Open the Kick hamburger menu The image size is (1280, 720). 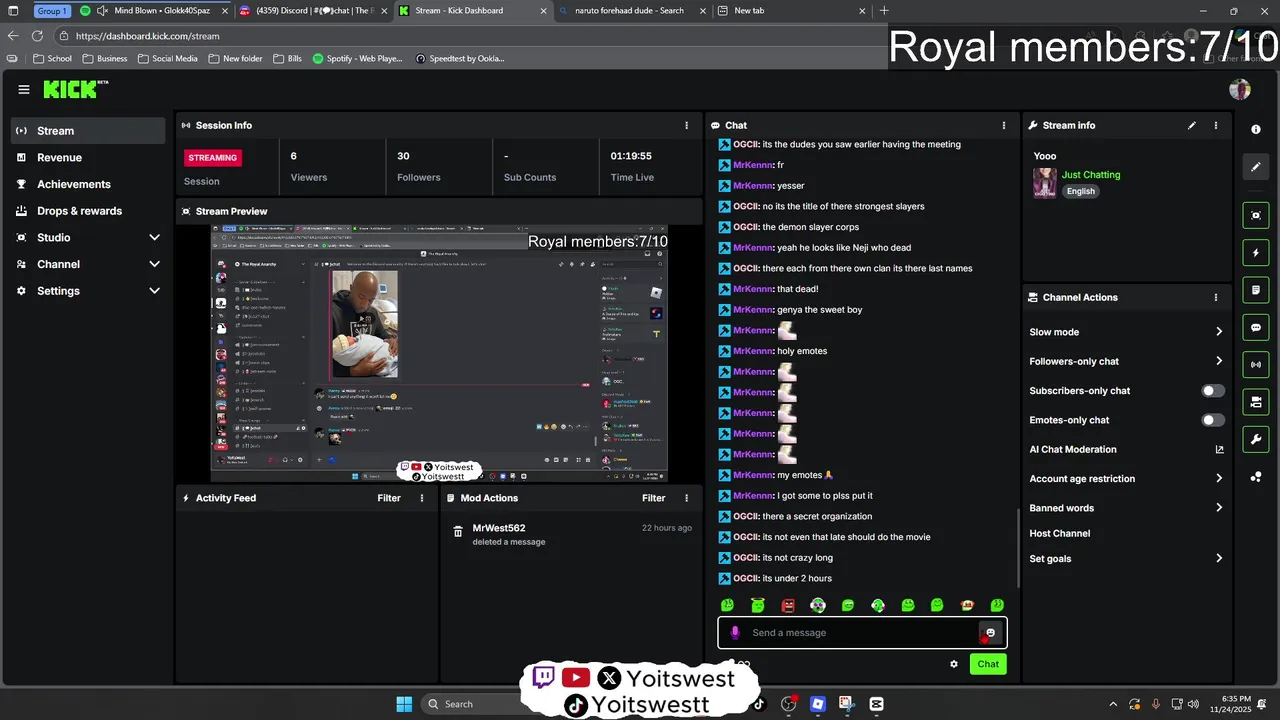pyautogui.click(x=24, y=89)
